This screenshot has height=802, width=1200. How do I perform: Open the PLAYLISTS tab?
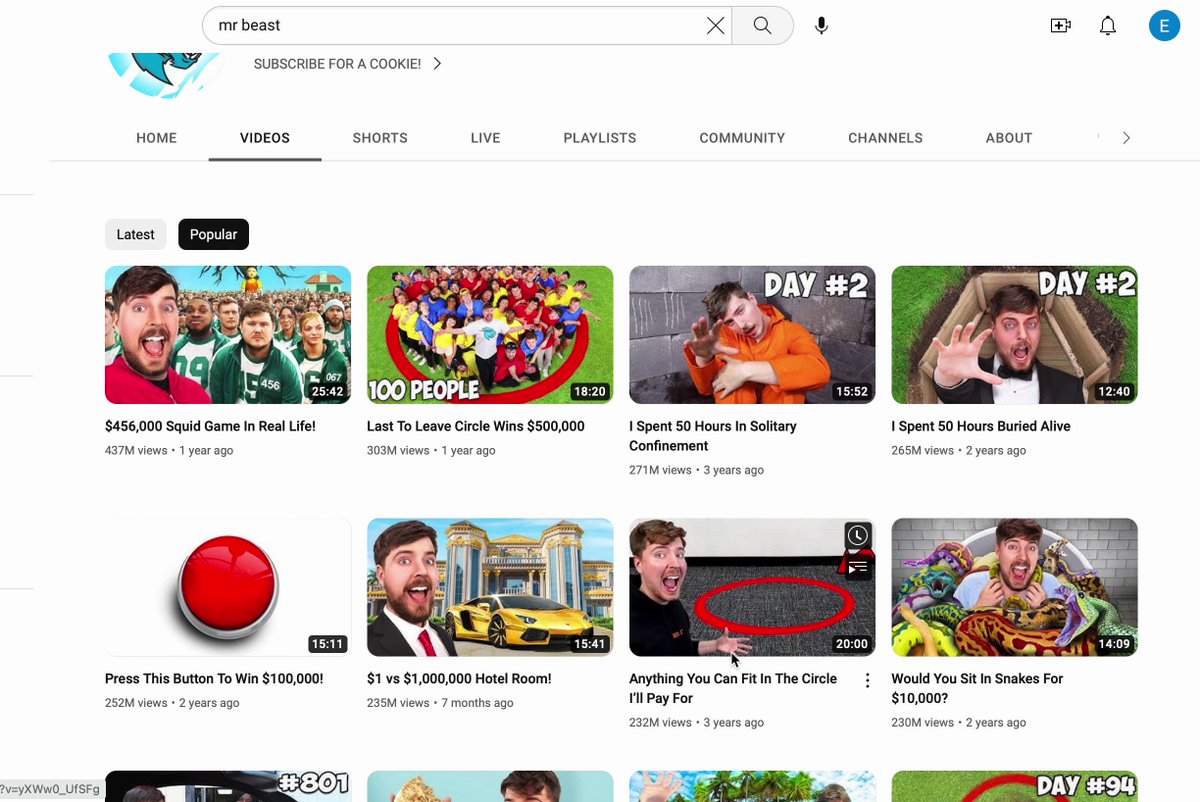(x=600, y=138)
